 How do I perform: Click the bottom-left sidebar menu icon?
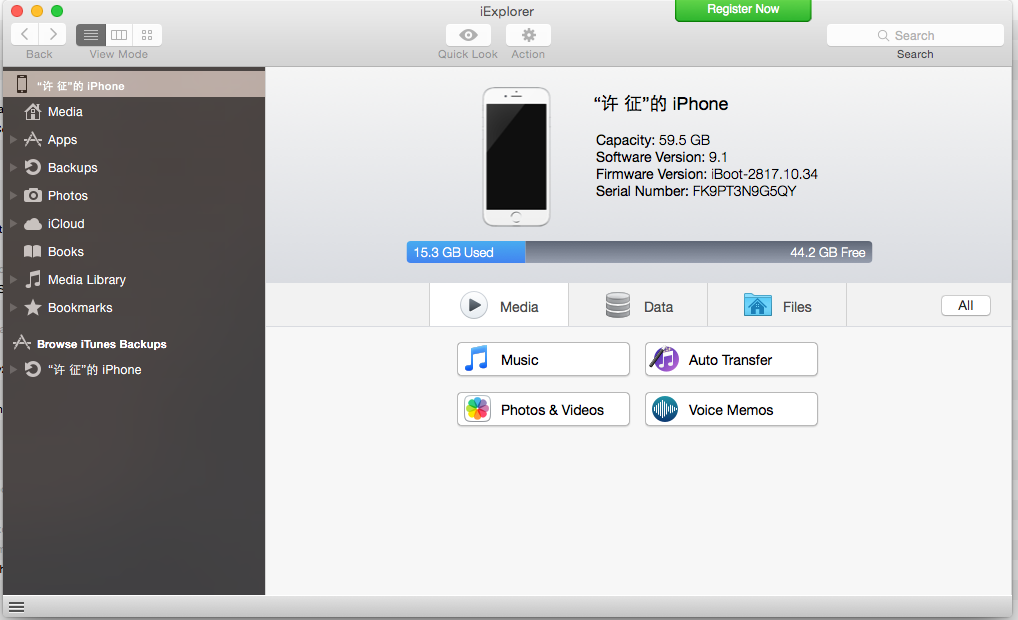(x=17, y=607)
